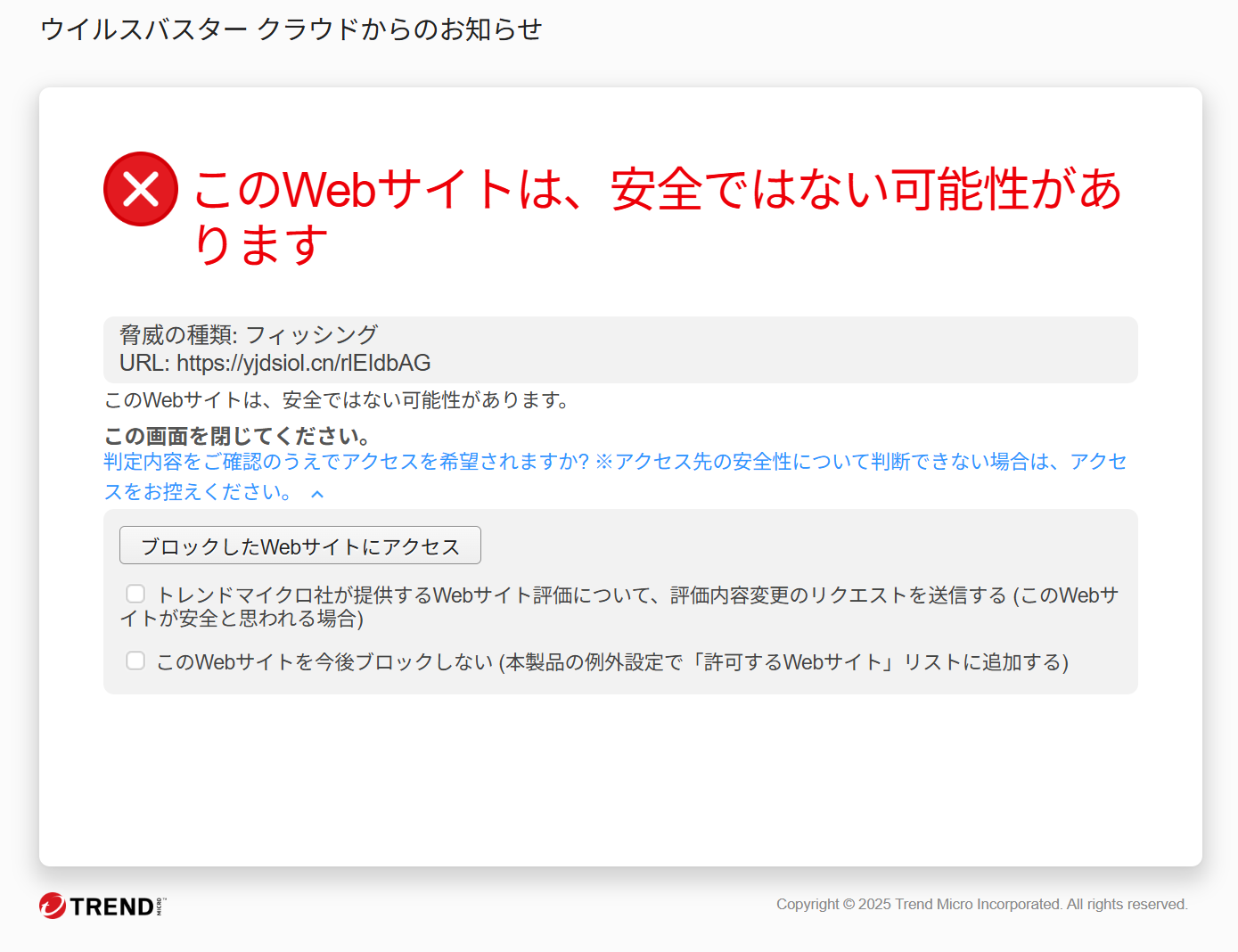Screen dimensions: 1238x952
Task: Click the page title ウイルスバスター クラウドからのお知らせ
Action: [x=291, y=29]
